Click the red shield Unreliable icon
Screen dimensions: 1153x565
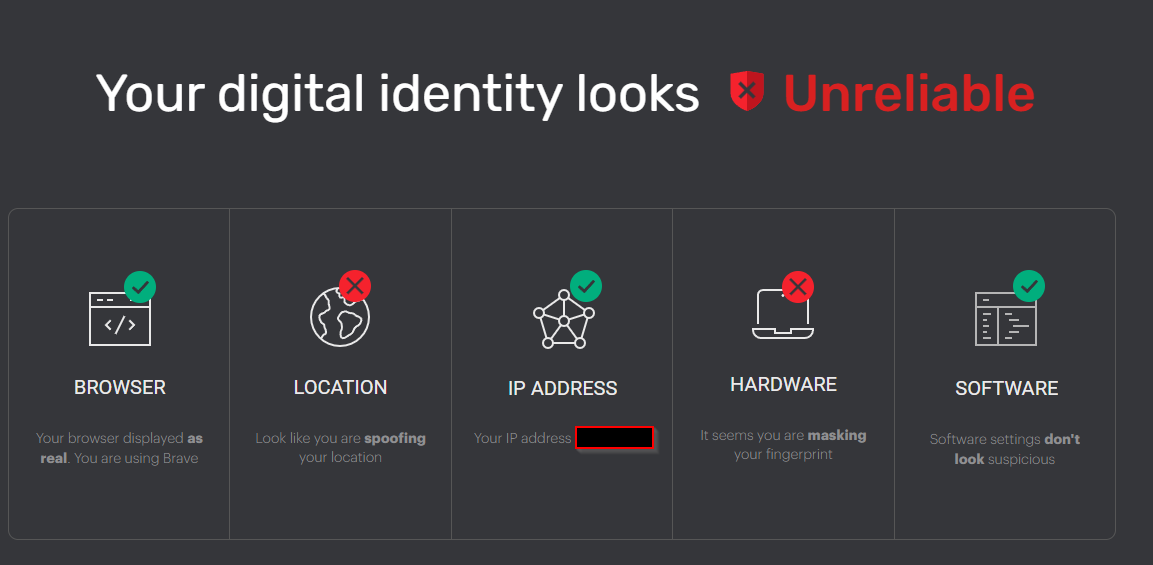[747, 91]
